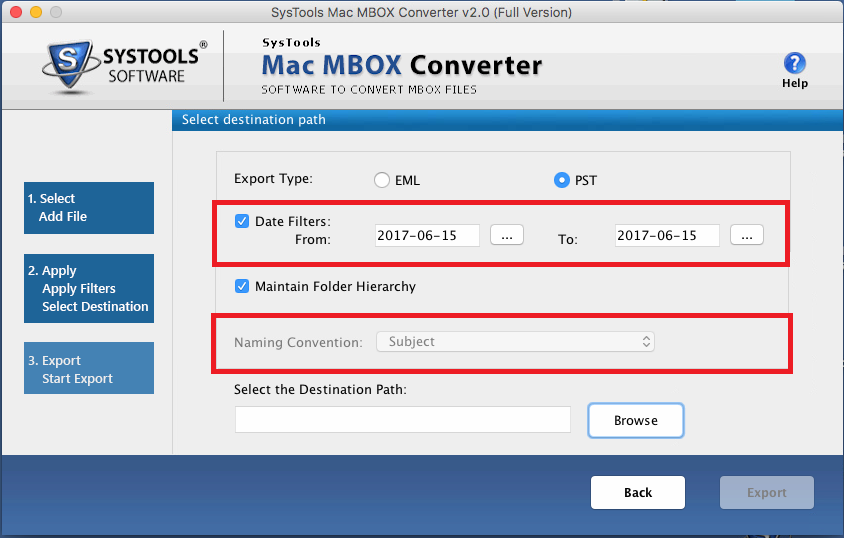Click 'Select the Destination Path:' label
844x538 pixels.
[x=320, y=389]
